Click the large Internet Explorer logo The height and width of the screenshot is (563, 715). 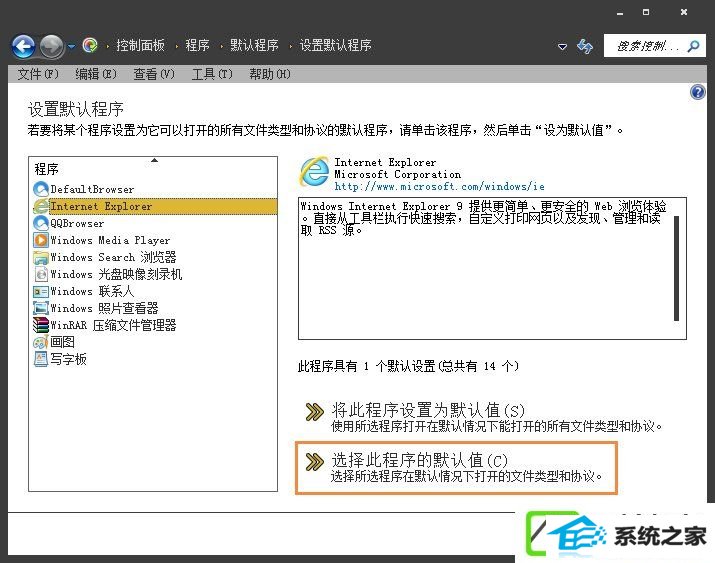[314, 172]
